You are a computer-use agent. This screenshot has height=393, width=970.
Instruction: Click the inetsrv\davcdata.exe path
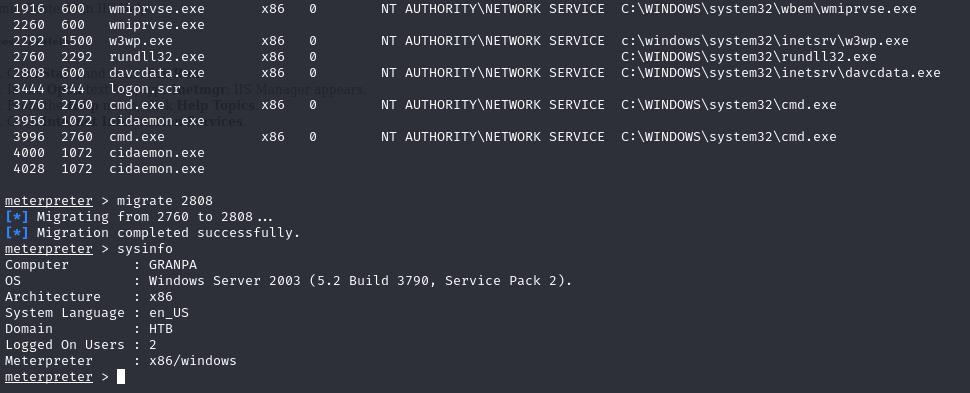[x=781, y=72]
